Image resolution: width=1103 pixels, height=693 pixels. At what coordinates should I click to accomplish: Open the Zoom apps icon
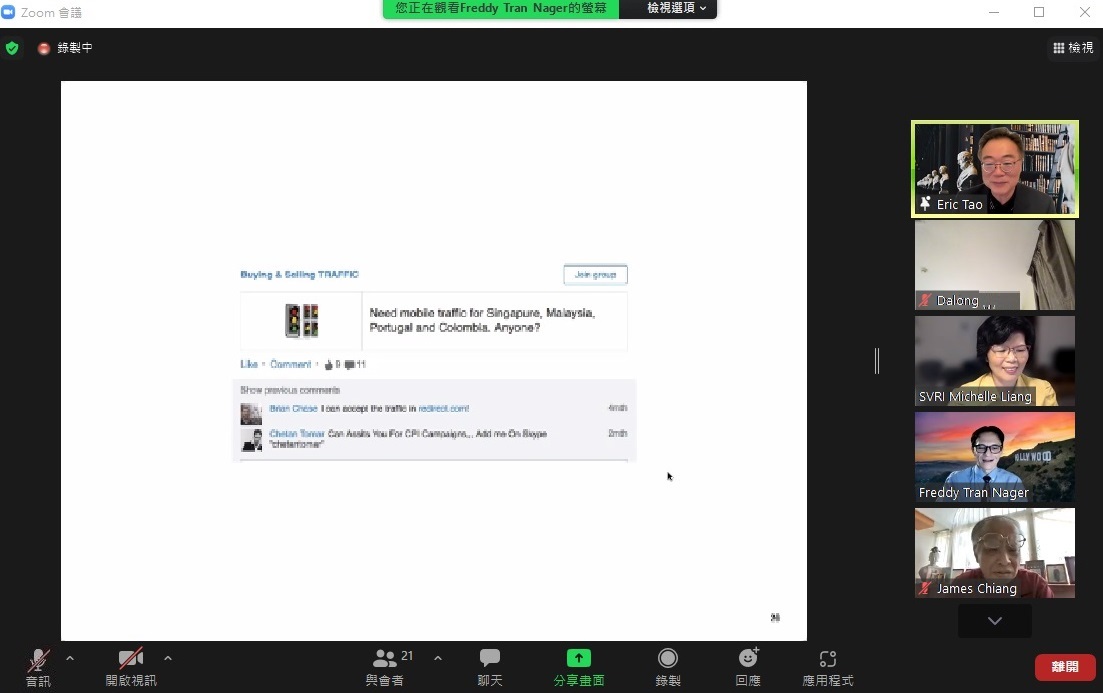827,660
